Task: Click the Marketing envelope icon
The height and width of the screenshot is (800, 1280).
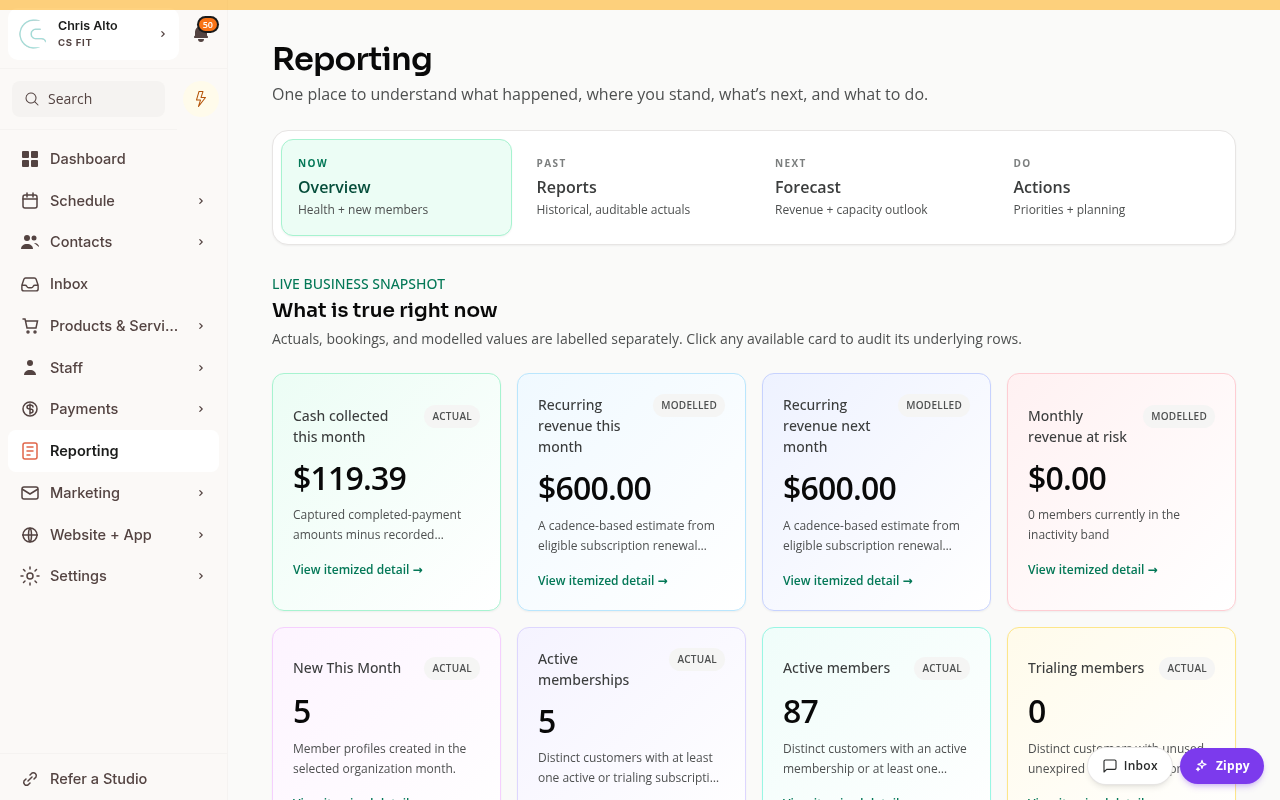Action: click(x=30, y=493)
